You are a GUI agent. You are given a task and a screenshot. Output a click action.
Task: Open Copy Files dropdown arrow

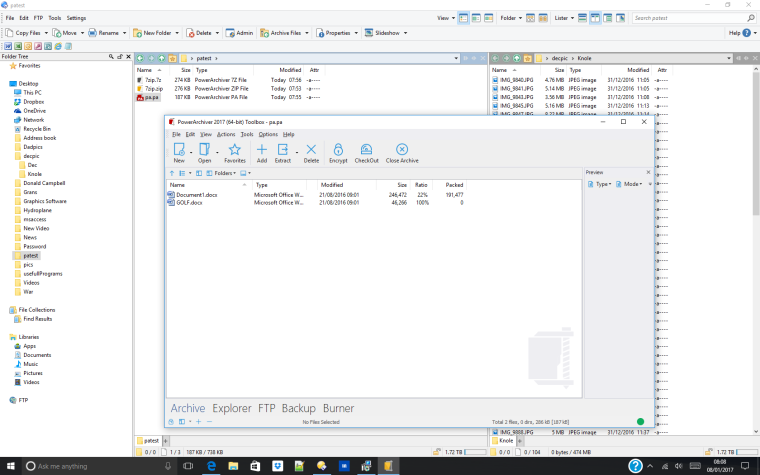[x=46, y=33]
